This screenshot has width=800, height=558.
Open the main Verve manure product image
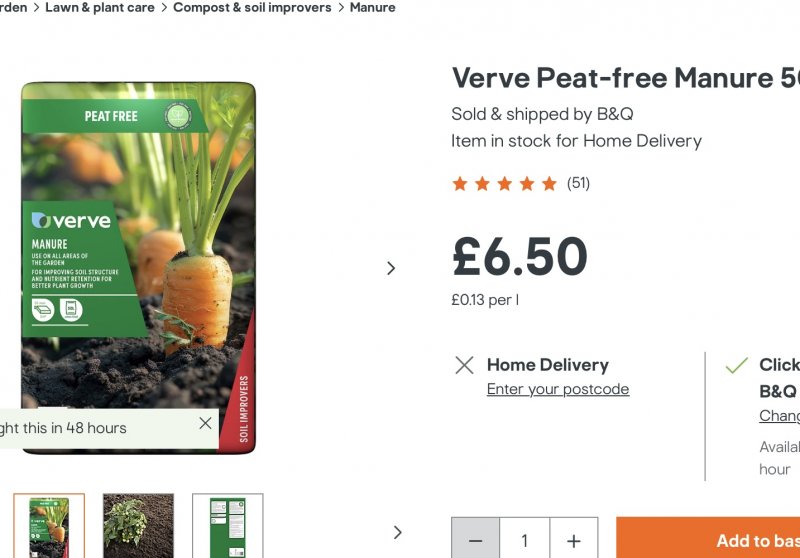pyautogui.click(x=138, y=268)
